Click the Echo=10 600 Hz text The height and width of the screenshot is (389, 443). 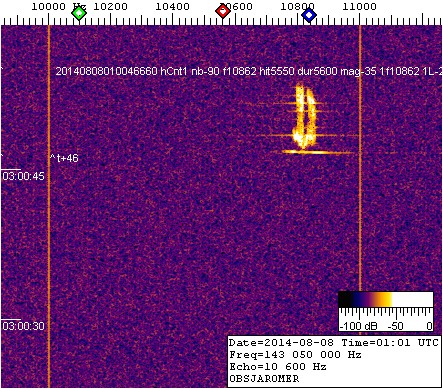pyautogui.click(x=278, y=367)
